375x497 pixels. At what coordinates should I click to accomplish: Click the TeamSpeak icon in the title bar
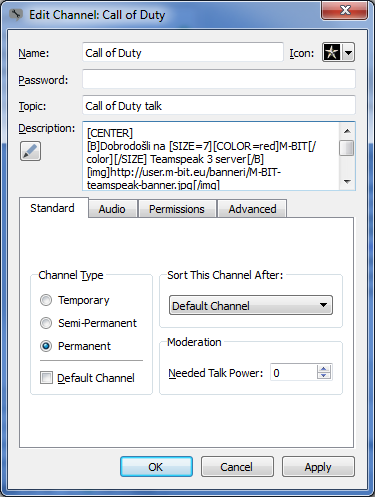tap(16, 15)
